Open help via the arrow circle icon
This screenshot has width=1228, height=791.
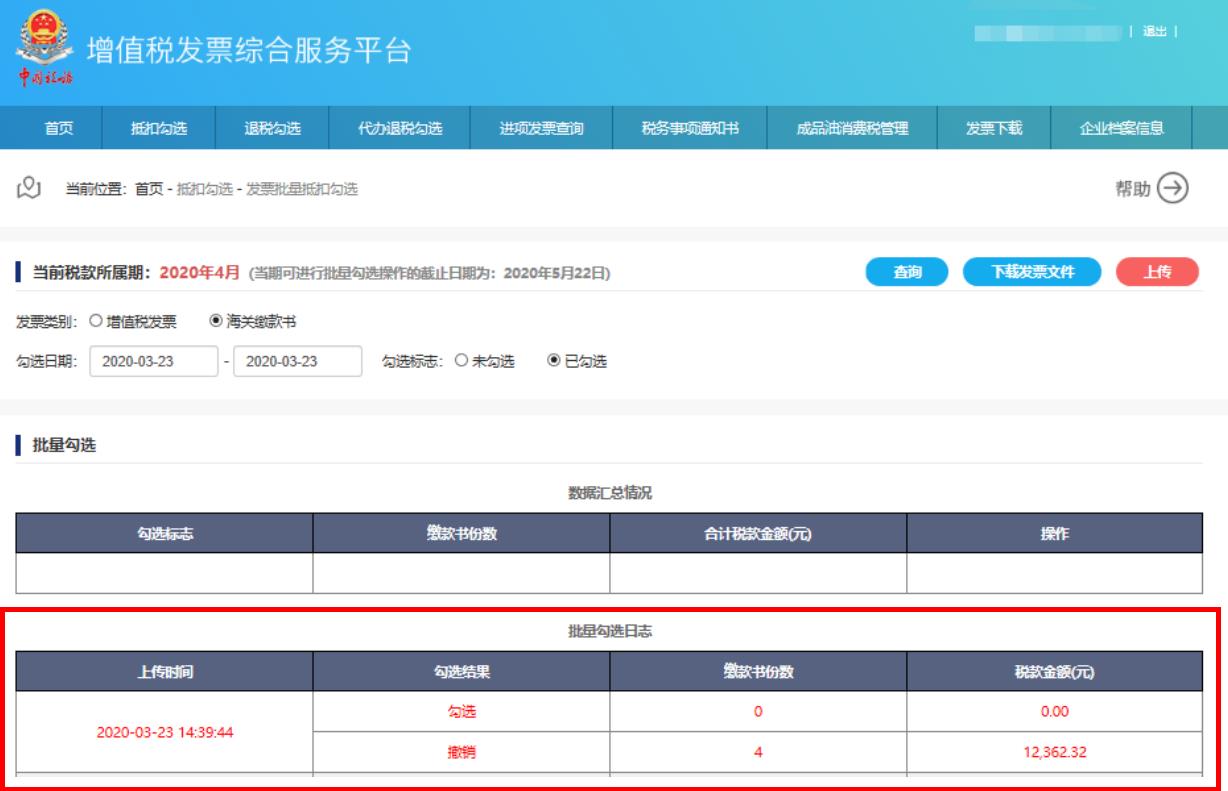pyautogui.click(x=1171, y=188)
